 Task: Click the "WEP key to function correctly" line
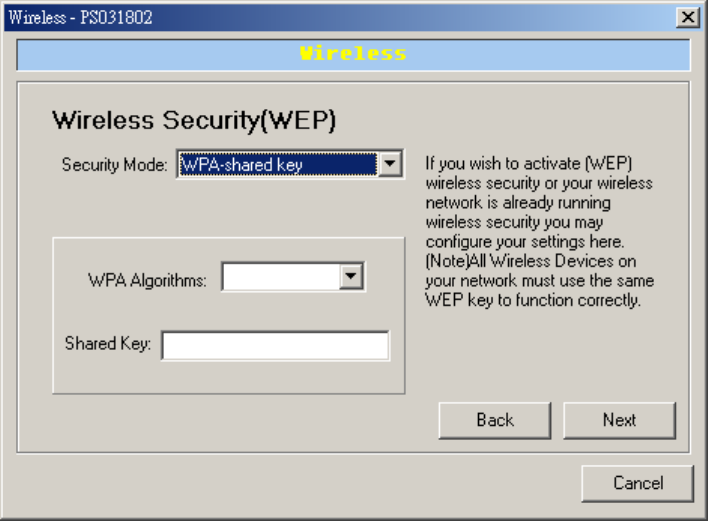click(x=533, y=300)
